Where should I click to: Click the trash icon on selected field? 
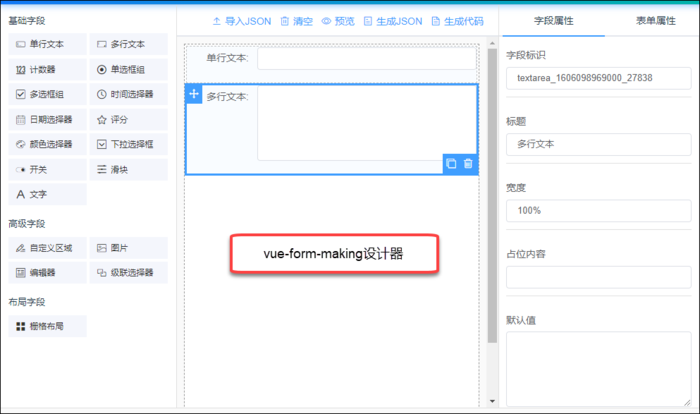click(x=468, y=163)
